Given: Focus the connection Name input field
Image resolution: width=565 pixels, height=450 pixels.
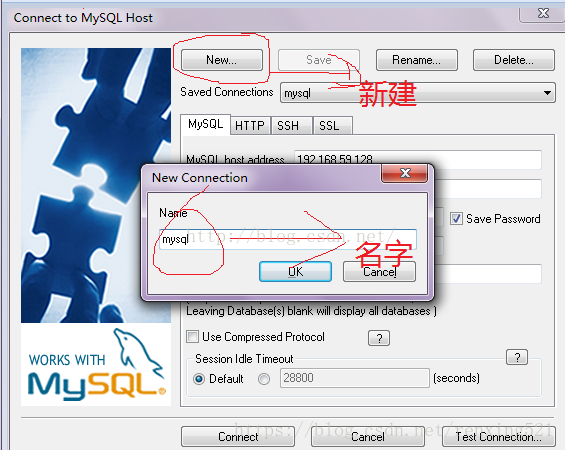Looking at the screenshot, I should click(x=288, y=239).
